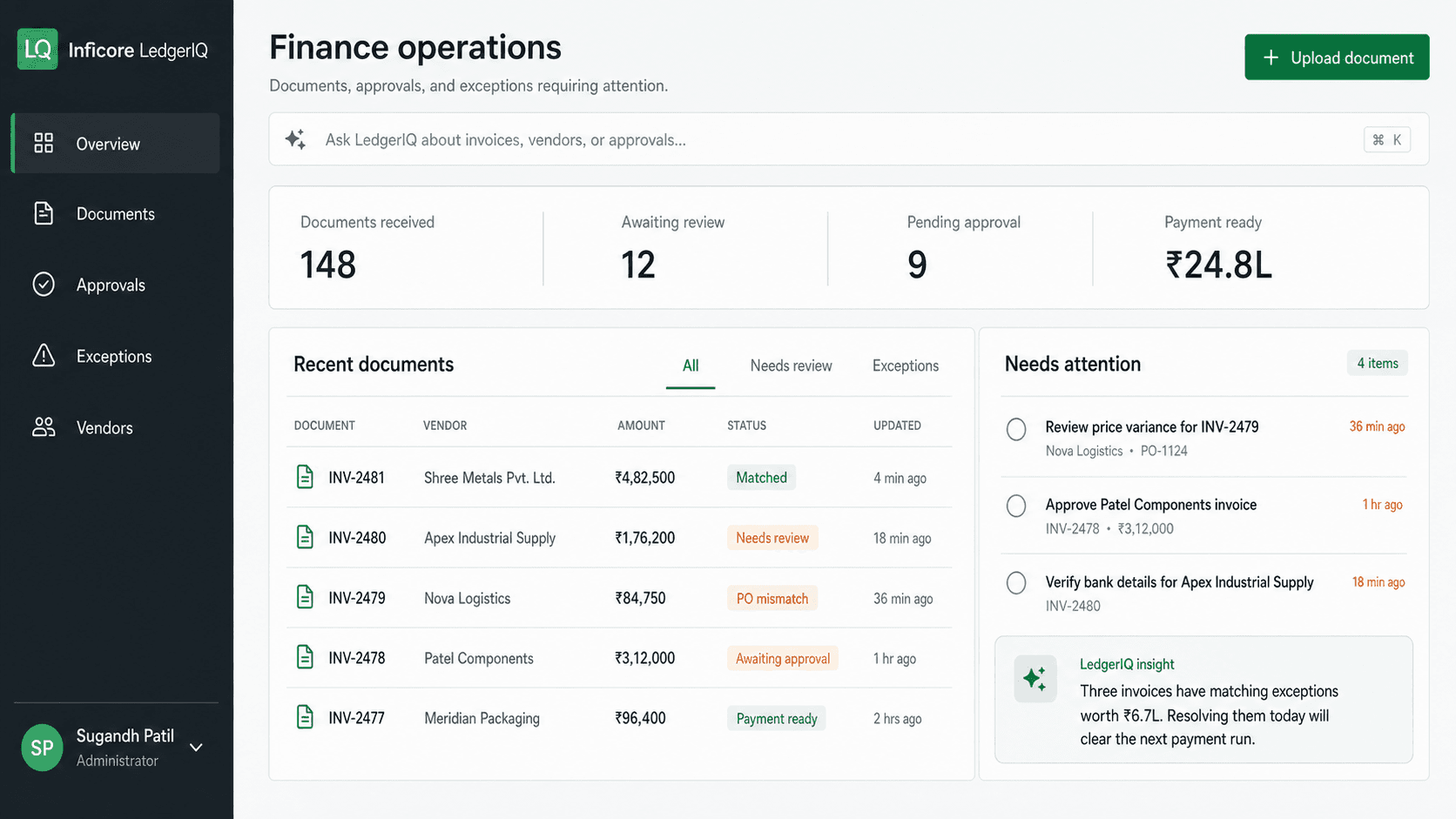Switch to the Needs review tab
Screen dimensions: 1456x819
pos(791,366)
